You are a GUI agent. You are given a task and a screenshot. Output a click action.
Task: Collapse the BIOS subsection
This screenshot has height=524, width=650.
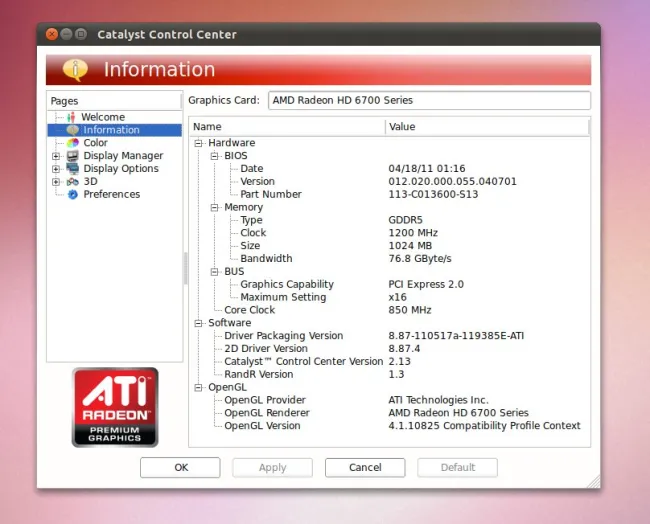point(214,156)
